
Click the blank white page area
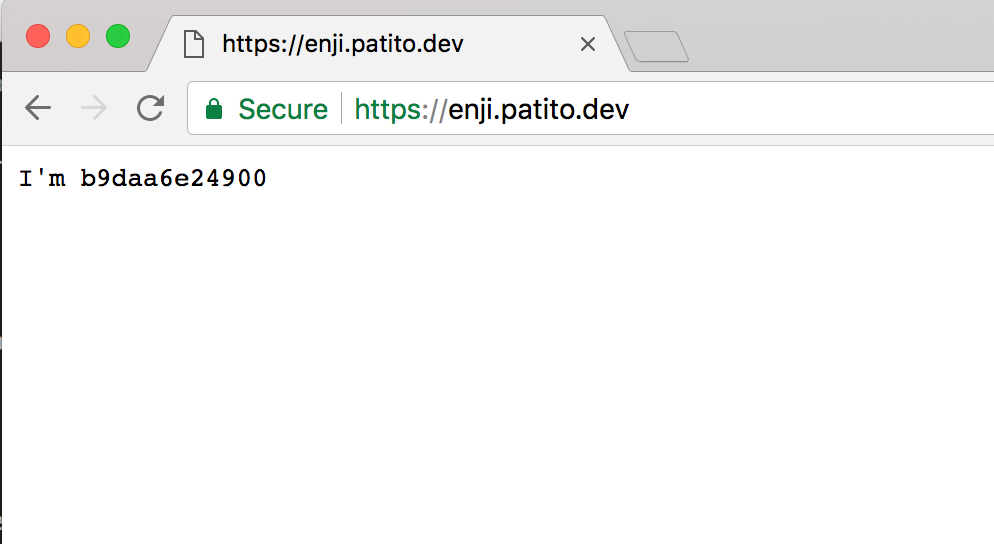(x=500, y=380)
